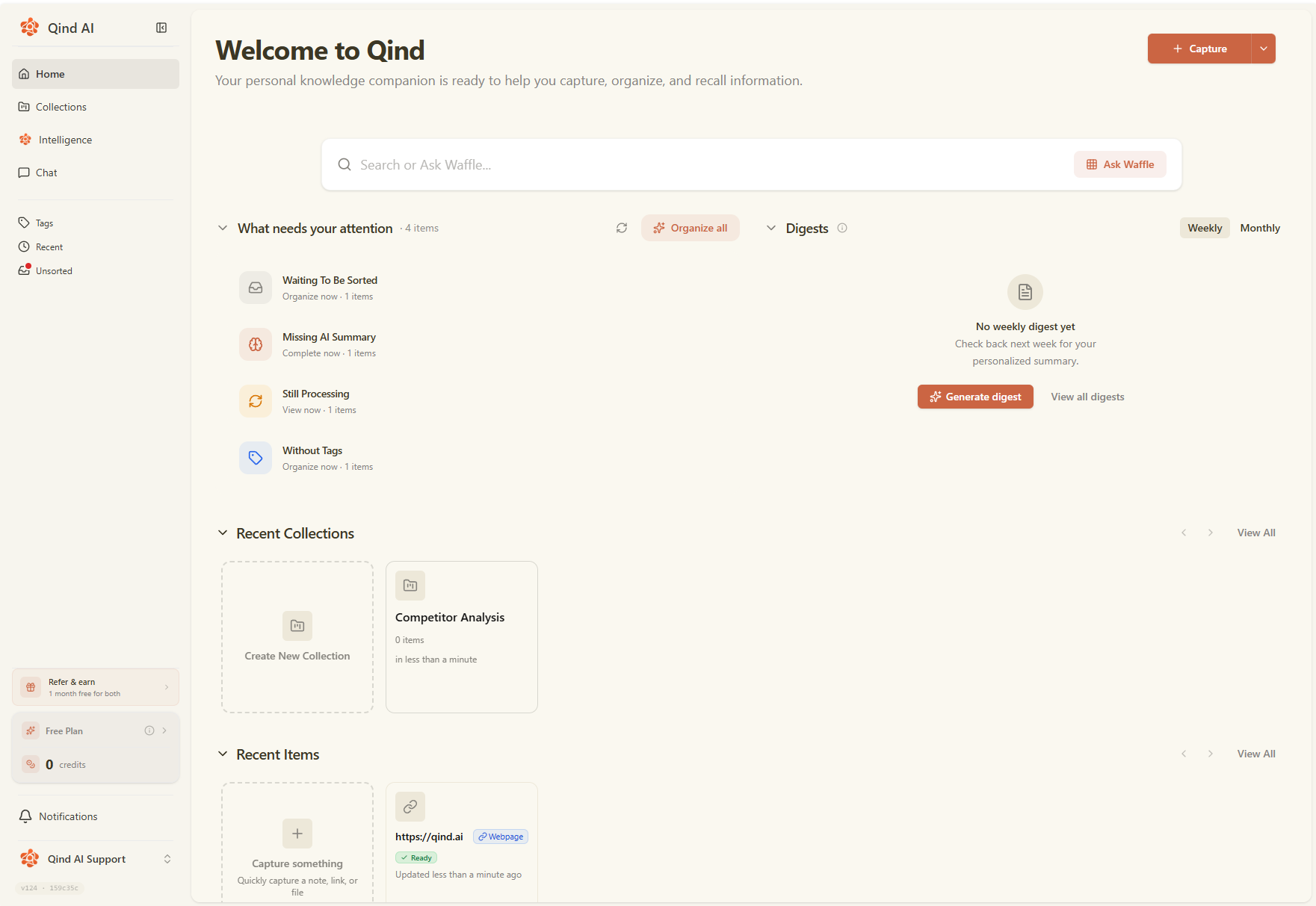Screen dimensions: 1316x906
Task: Collapse the Recent Items section
Action: (223, 754)
